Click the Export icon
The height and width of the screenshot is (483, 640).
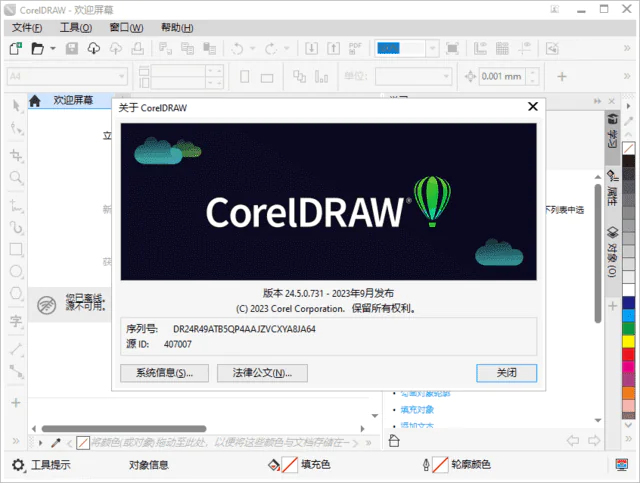pos(333,49)
